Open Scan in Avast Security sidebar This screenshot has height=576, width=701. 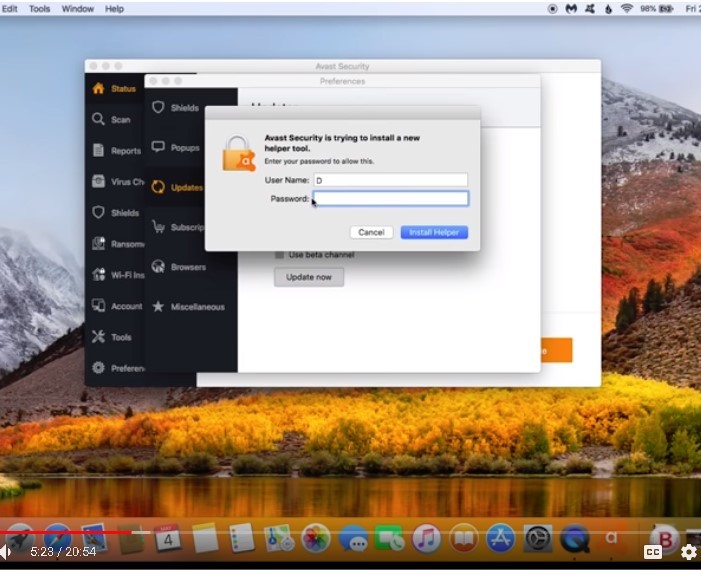tap(111, 119)
